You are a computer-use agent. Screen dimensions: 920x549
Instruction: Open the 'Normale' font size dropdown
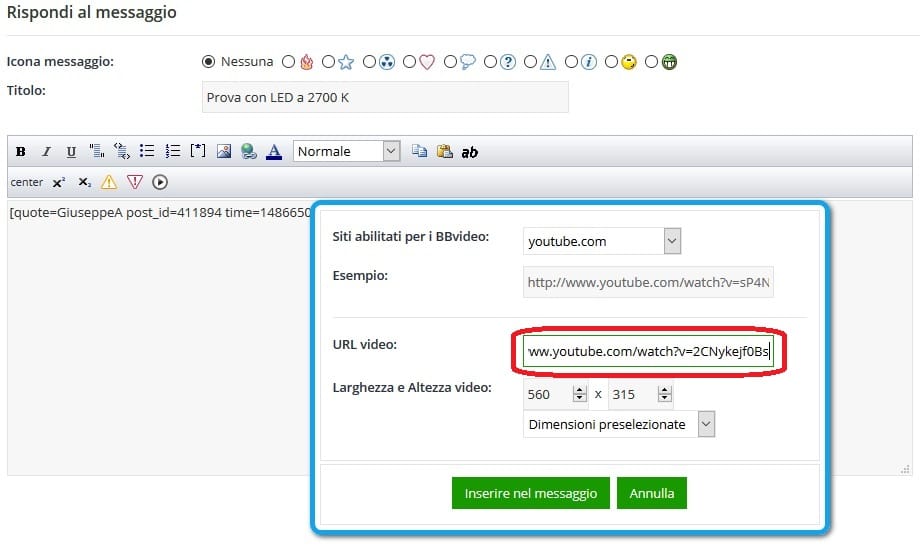[347, 151]
